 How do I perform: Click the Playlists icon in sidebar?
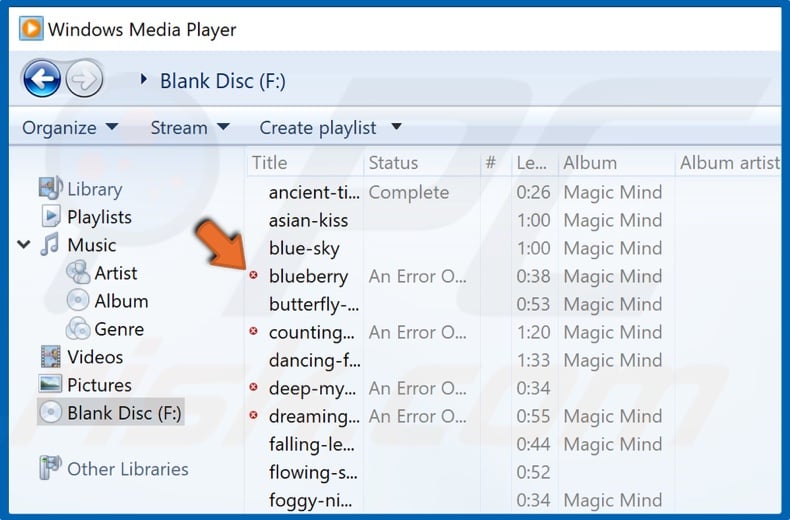(x=51, y=216)
